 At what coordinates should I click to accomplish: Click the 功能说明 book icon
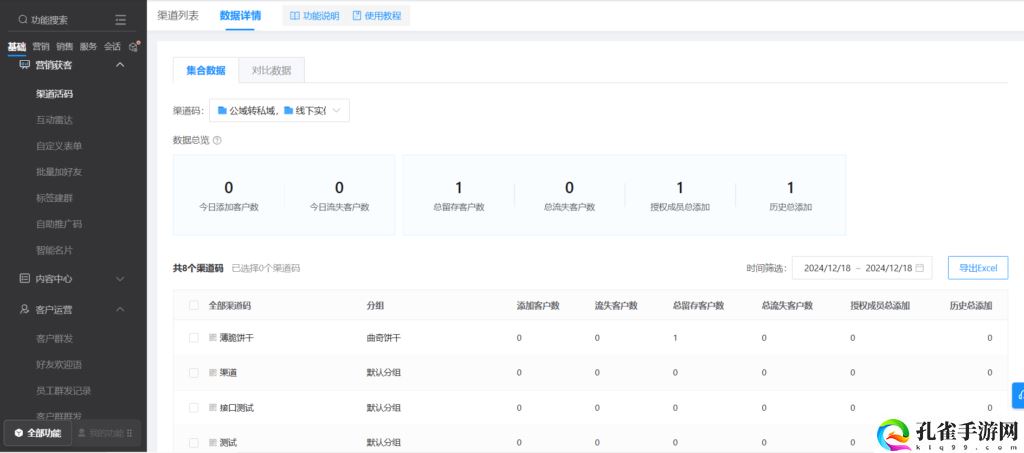coord(295,16)
